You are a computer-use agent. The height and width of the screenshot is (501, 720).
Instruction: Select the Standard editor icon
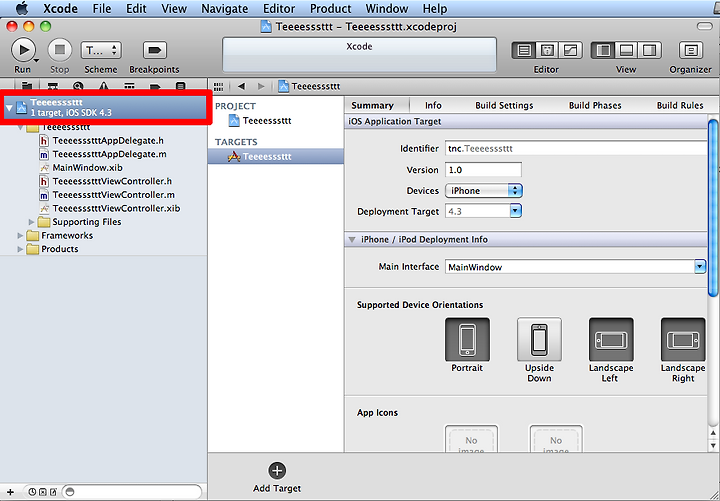coord(524,50)
